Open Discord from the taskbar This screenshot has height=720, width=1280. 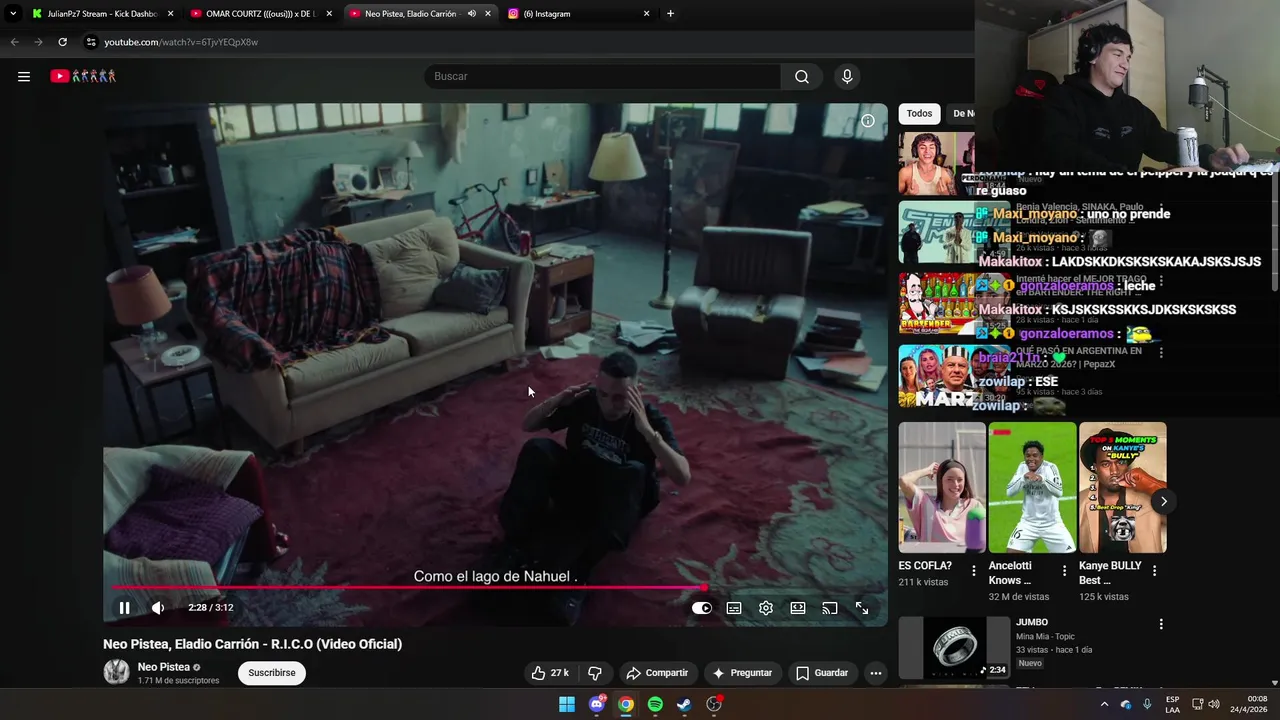tap(597, 704)
